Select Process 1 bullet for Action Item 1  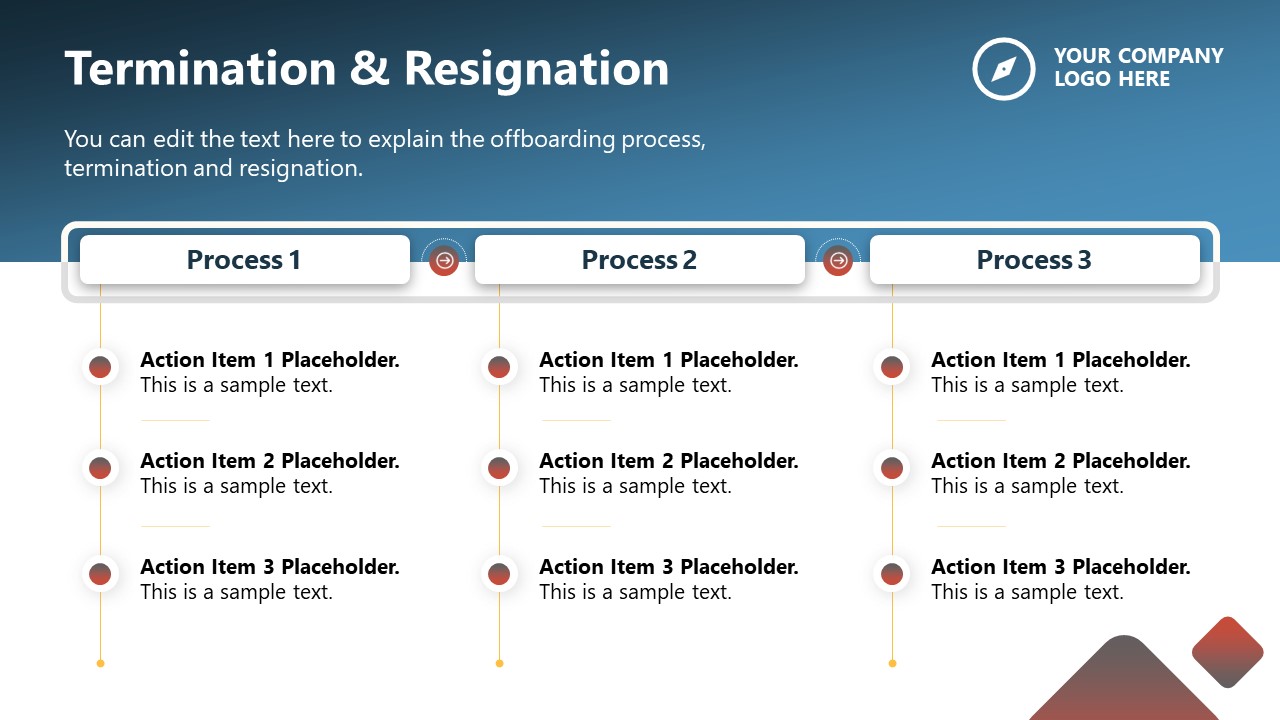tap(100, 367)
